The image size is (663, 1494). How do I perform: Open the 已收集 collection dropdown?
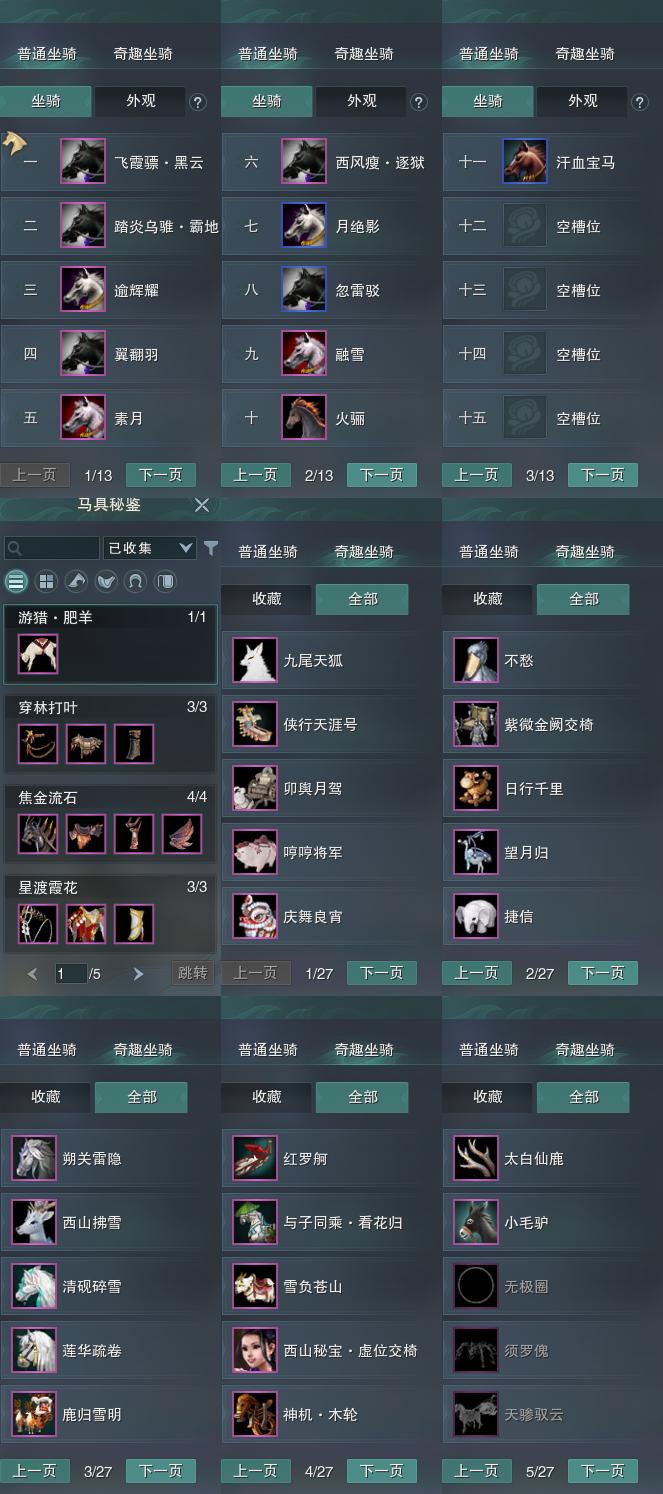(149, 548)
